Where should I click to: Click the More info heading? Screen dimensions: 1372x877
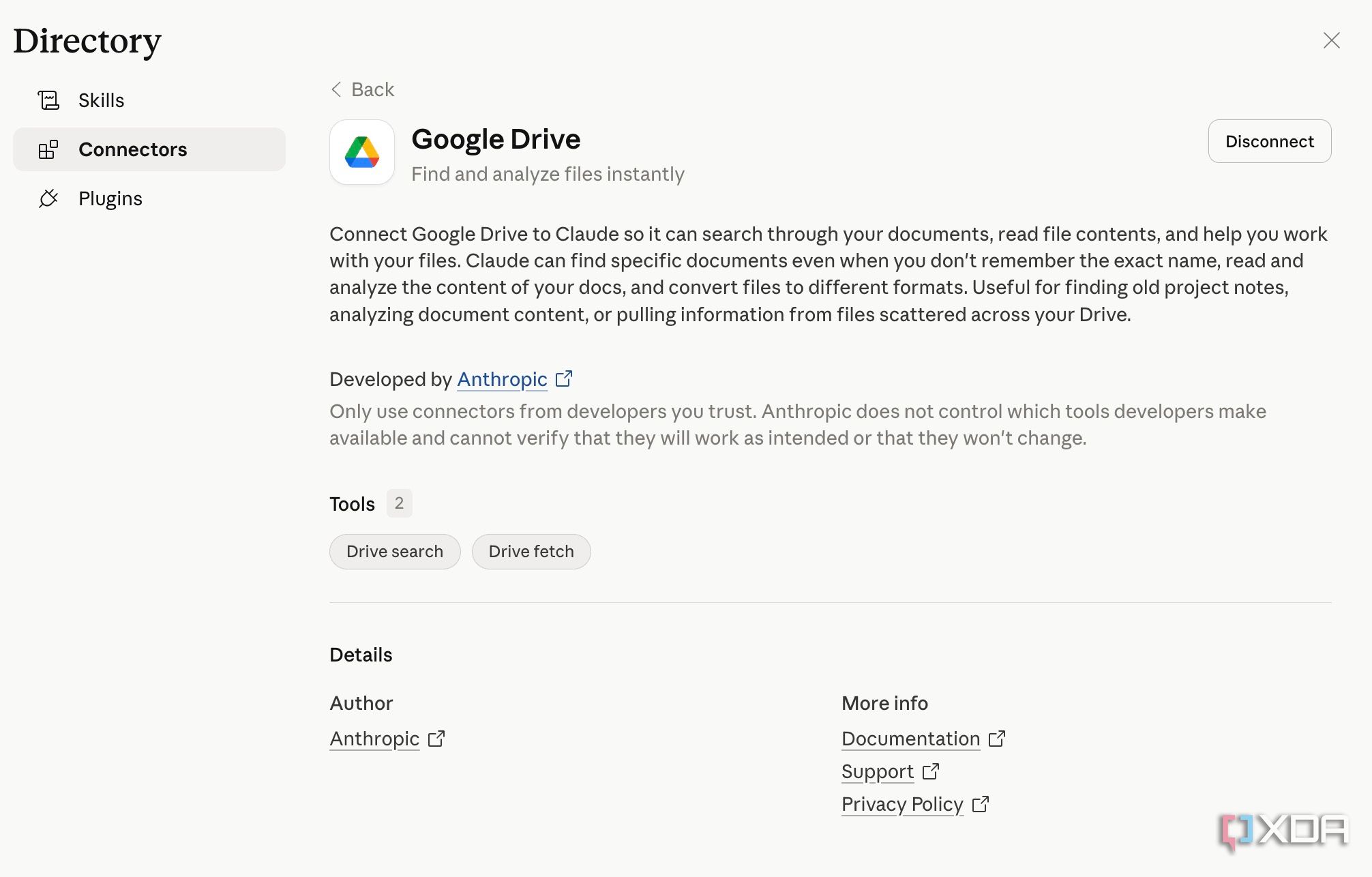tap(884, 703)
